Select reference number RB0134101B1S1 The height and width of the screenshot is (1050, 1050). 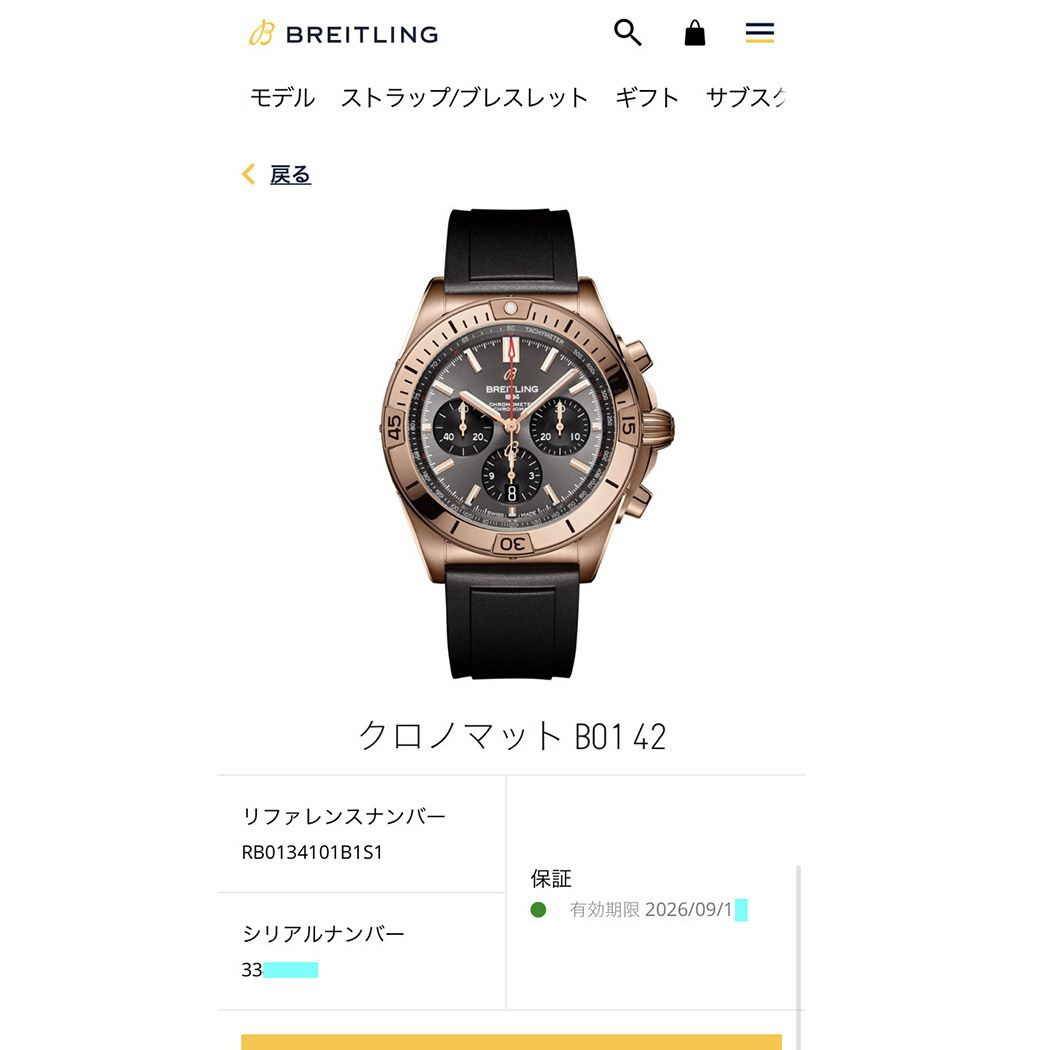click(x=312, y=852)
